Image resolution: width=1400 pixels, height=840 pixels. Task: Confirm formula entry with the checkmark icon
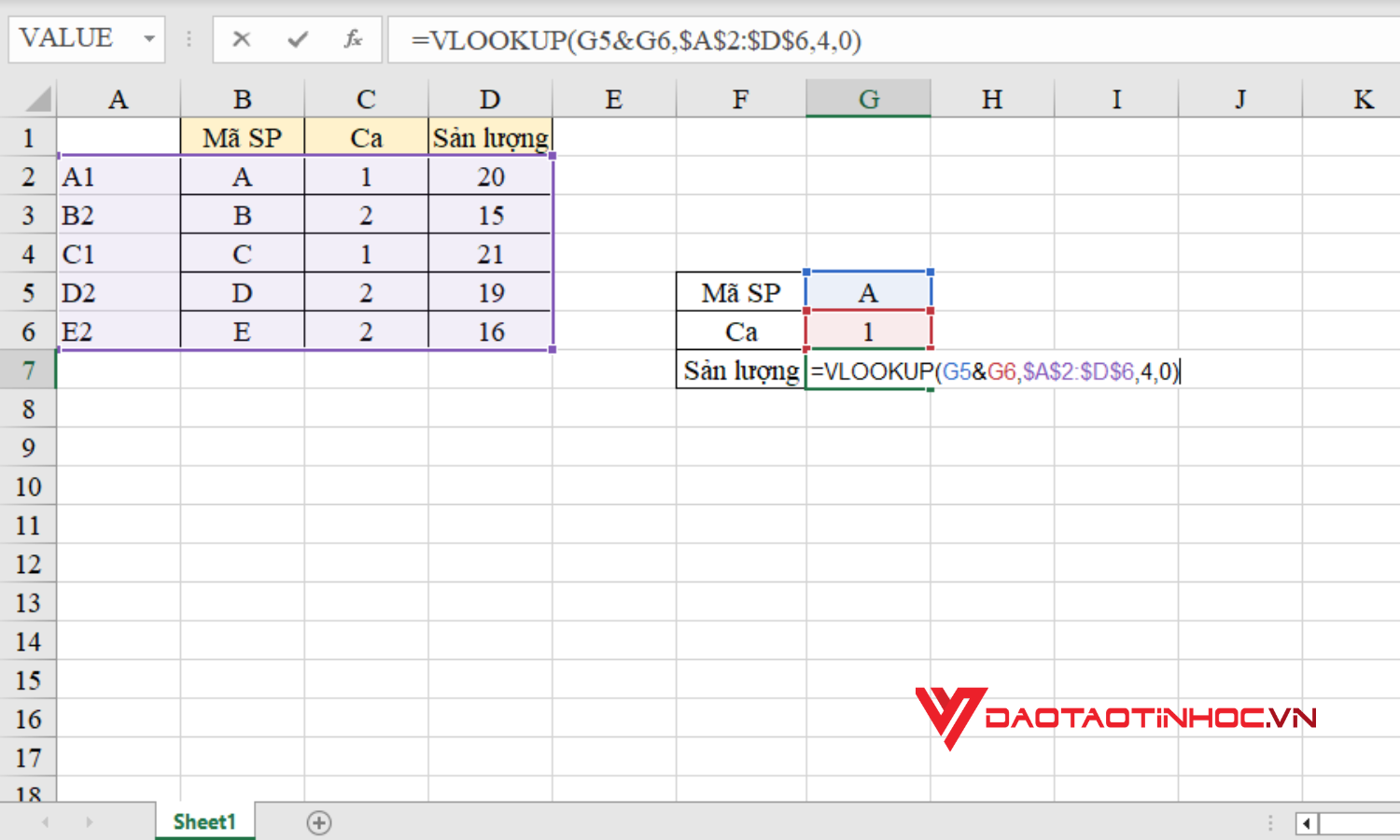[x=297, y=39]
